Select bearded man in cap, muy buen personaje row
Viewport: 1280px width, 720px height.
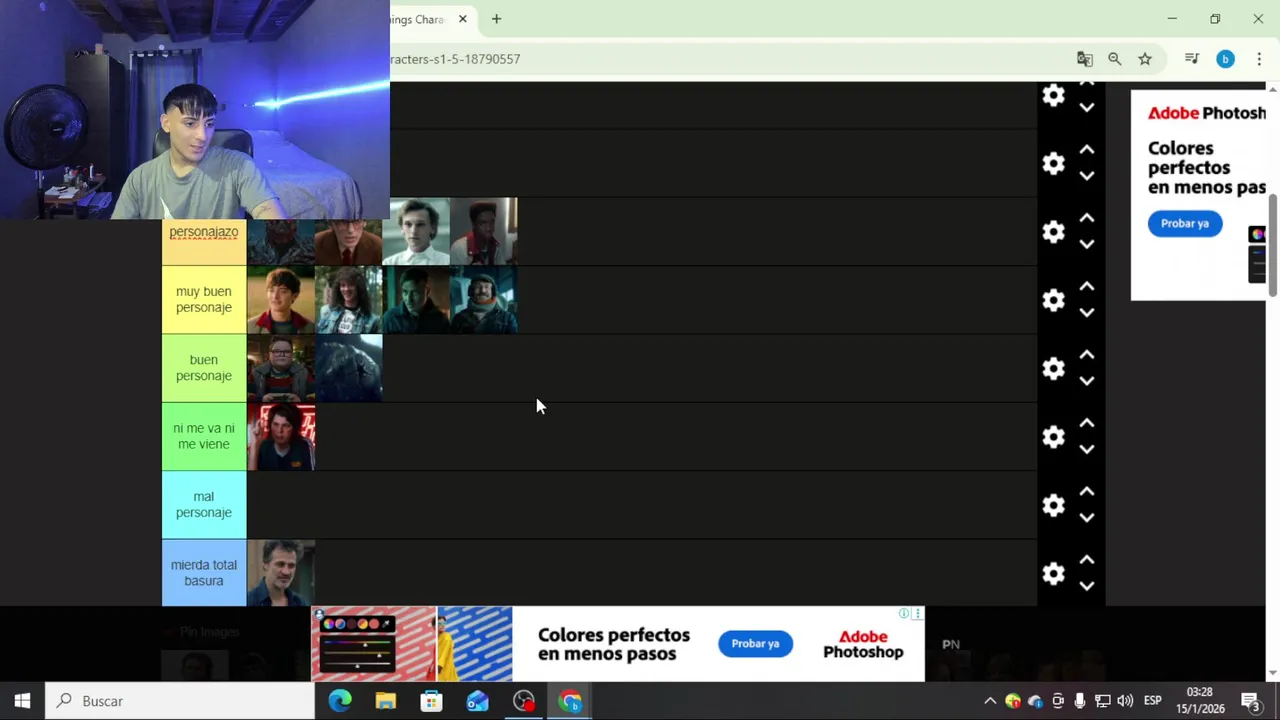point(484,300)
